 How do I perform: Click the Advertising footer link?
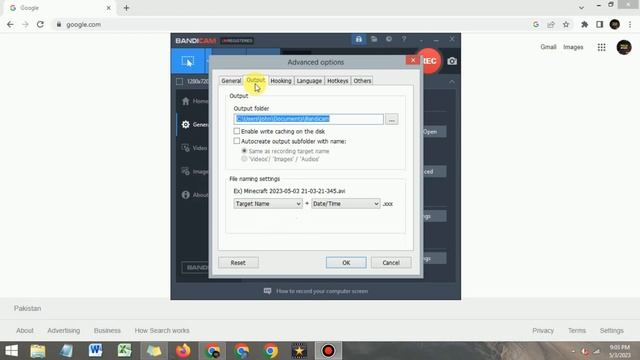64,331
